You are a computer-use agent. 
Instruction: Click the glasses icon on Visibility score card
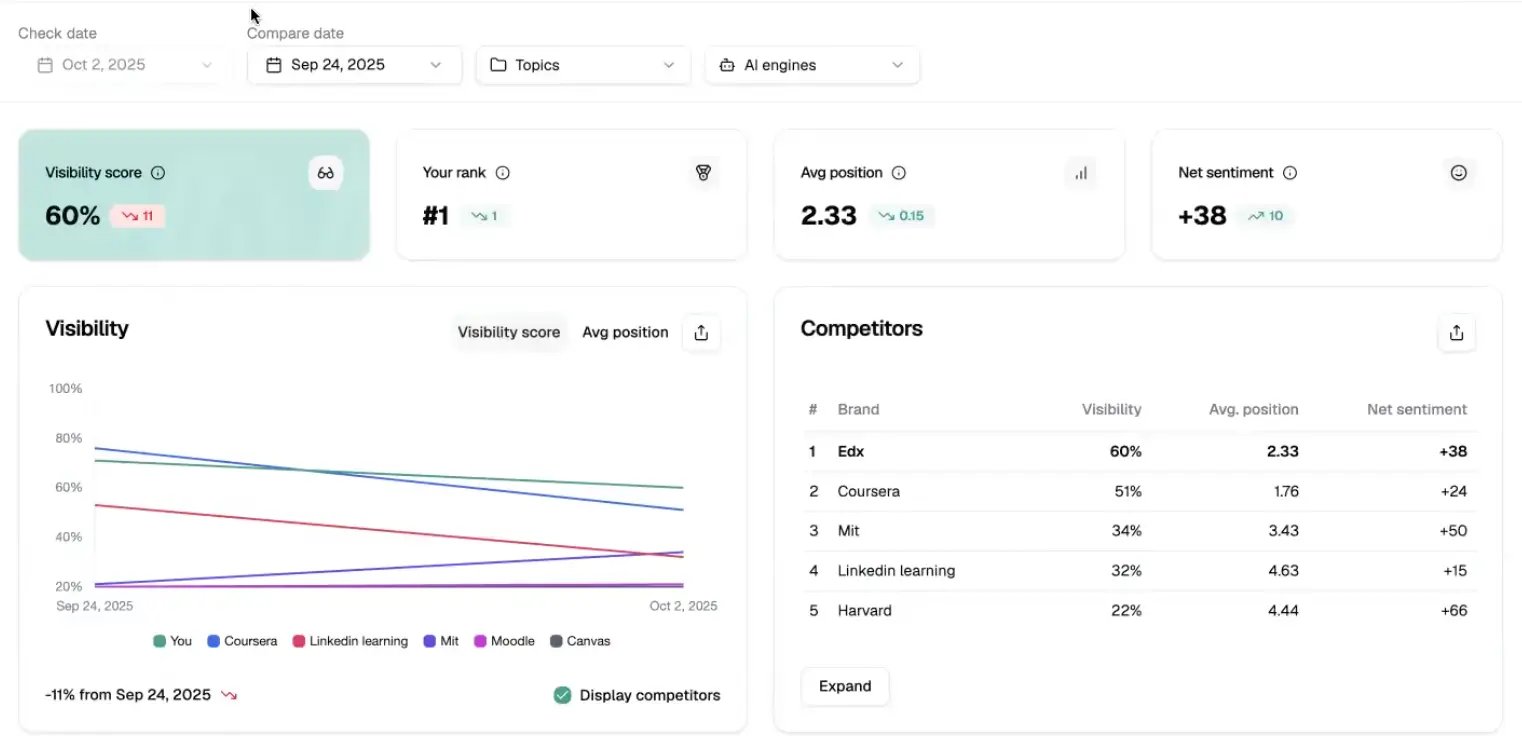[x=325, y=173]
